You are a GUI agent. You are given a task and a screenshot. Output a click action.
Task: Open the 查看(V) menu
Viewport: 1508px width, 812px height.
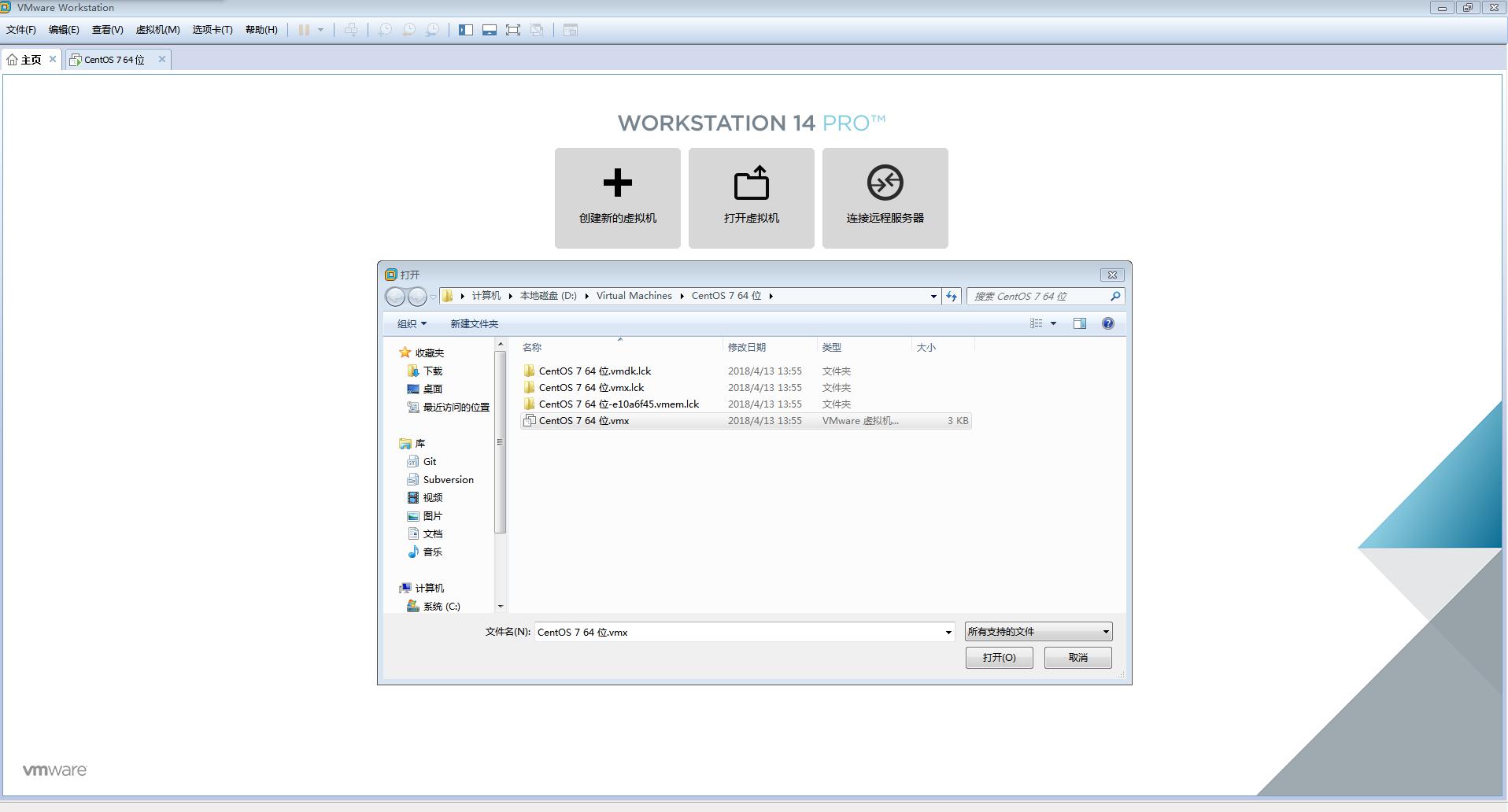coord(107,30)
